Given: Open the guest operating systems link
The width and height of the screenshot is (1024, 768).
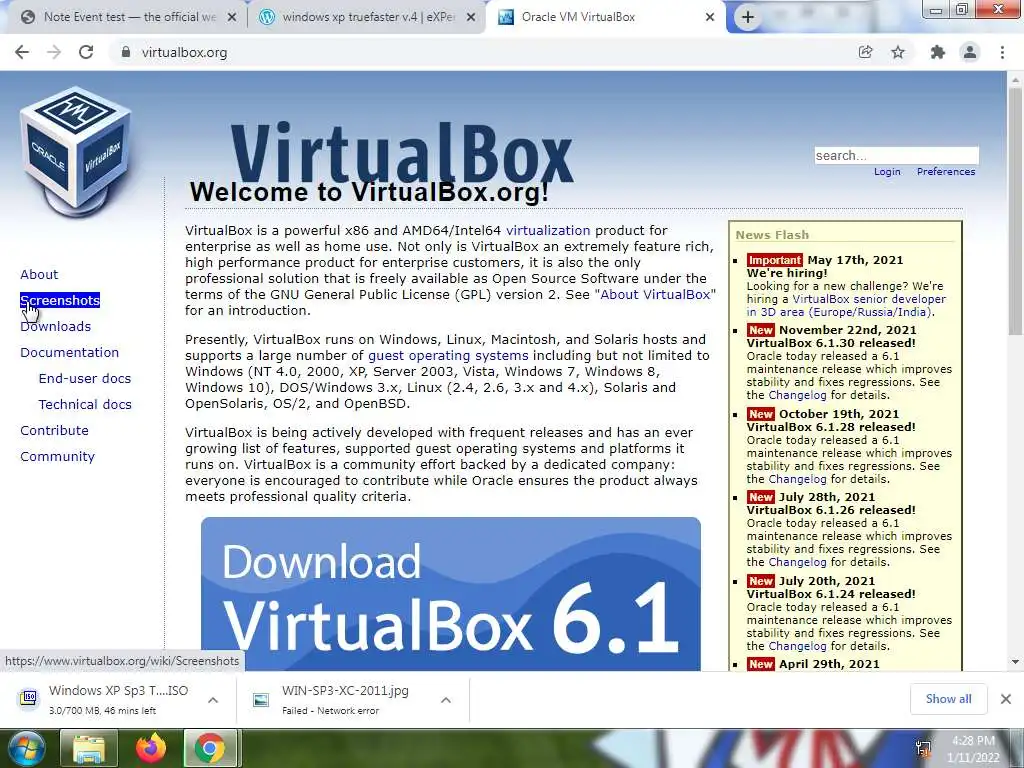Looking at the screenshot, I should tap(448, 356).
